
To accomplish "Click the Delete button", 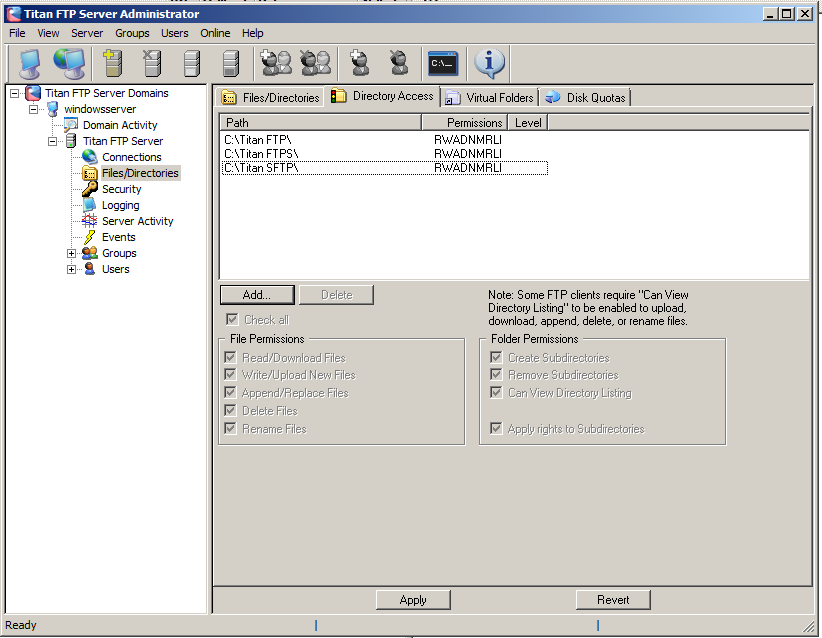I will pos(337,295).
